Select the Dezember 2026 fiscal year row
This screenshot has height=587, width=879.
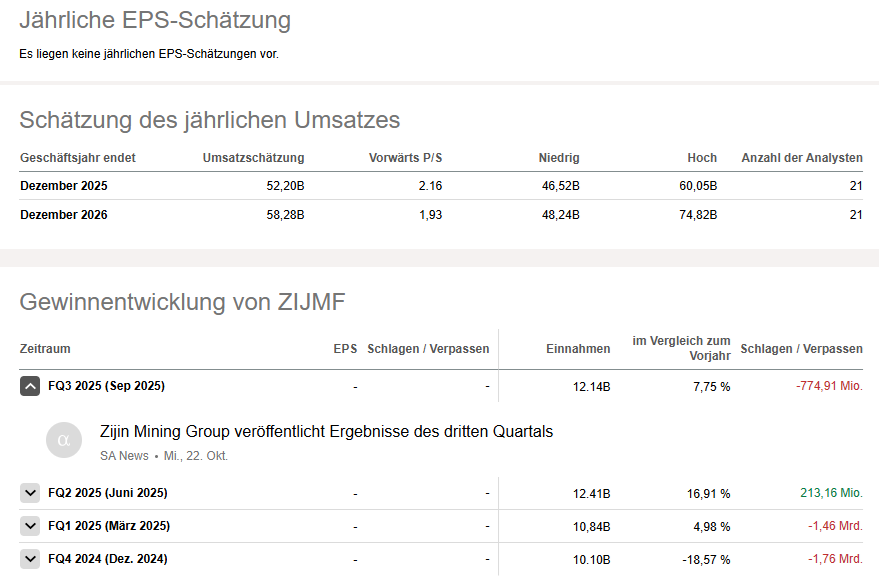64,215
